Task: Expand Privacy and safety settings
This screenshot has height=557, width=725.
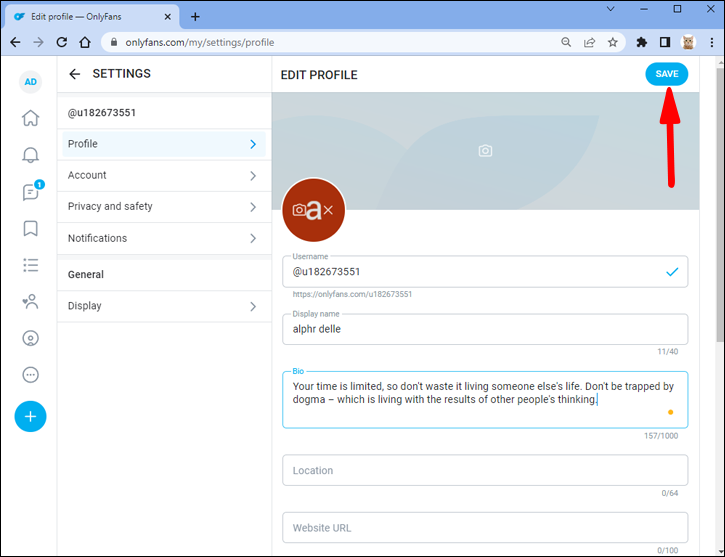Action: 164,207
